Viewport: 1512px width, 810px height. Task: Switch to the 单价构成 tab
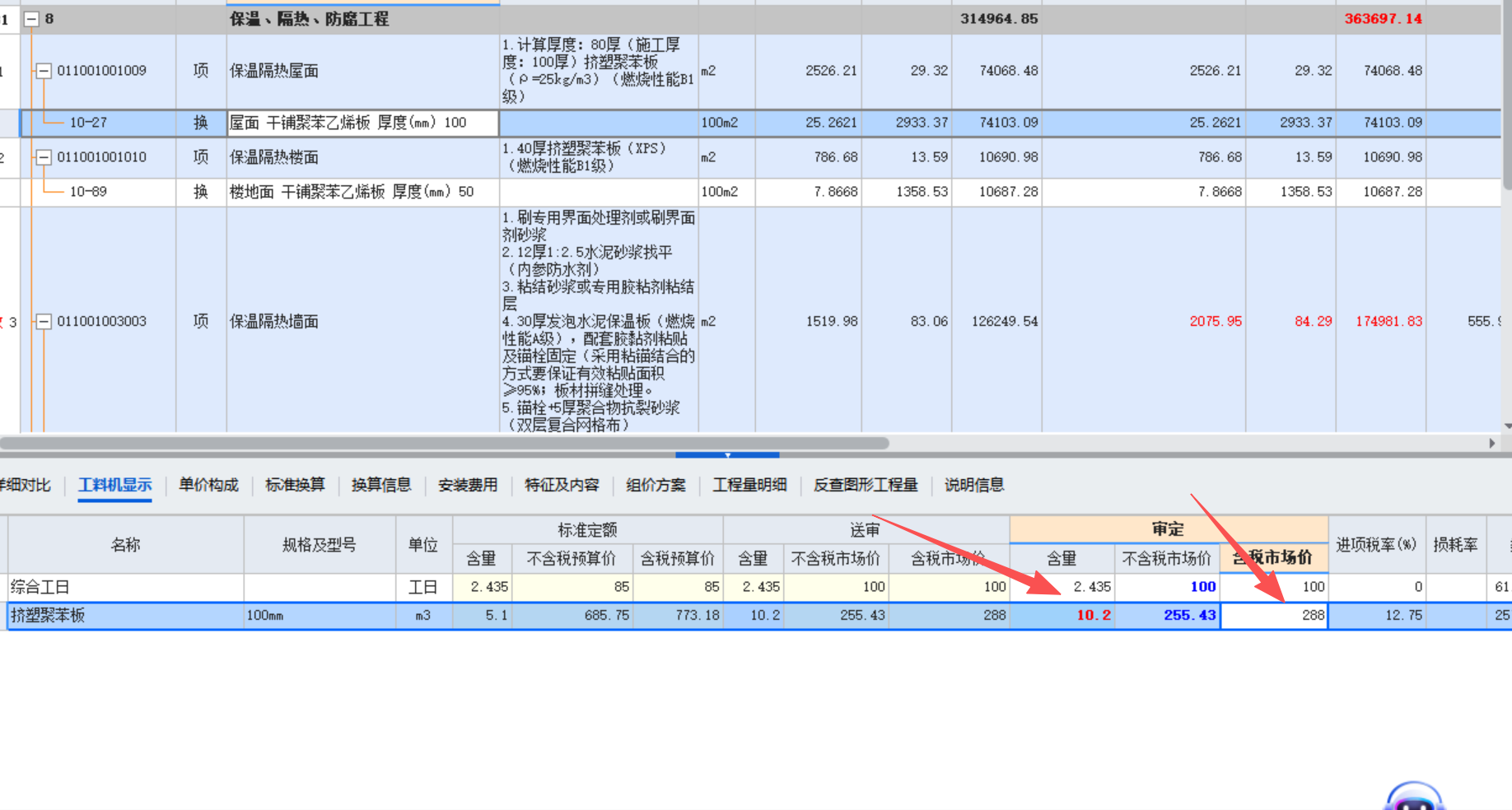tap(207, 485)
